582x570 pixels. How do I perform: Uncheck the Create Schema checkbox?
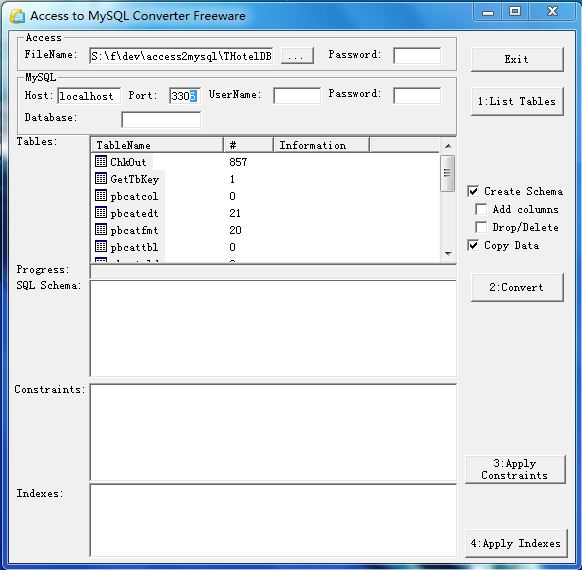click(x=473, y=191)
